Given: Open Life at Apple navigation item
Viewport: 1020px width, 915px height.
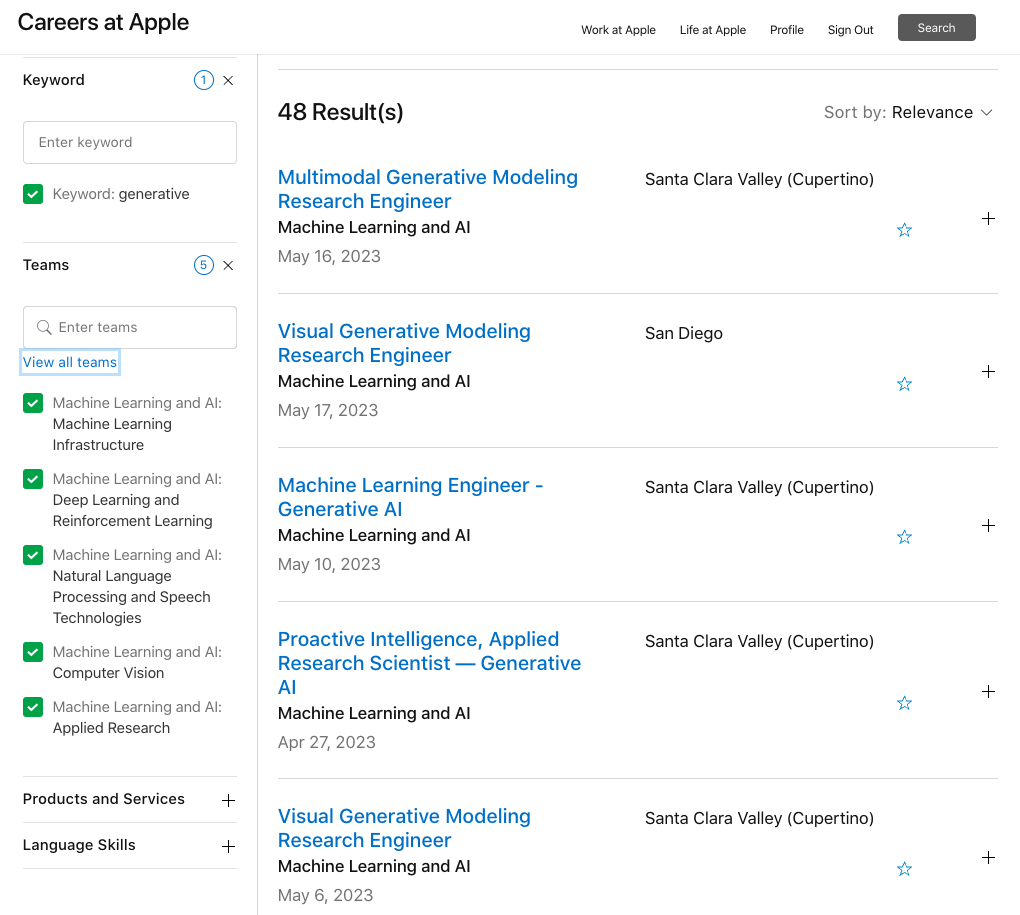Looking at the screenshot, I should 712,30.
